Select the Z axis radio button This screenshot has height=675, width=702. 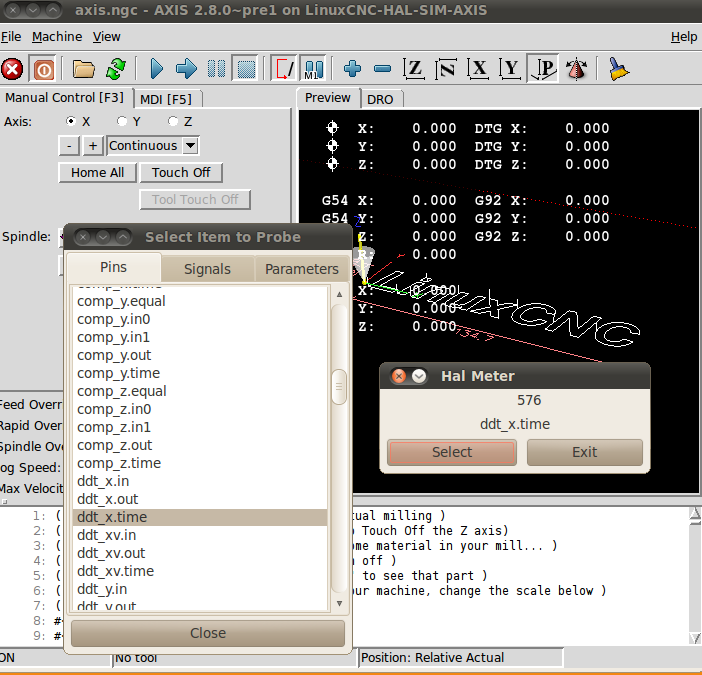[x=173, y=121]
